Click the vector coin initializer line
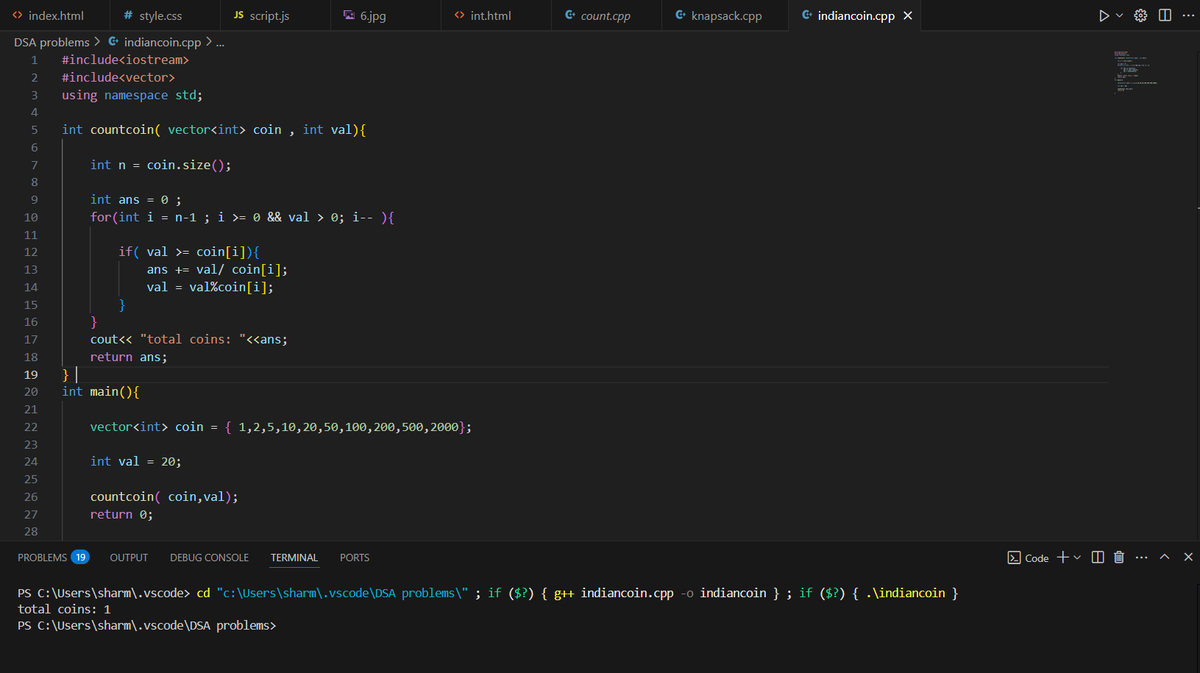 (x=281, y=427)
